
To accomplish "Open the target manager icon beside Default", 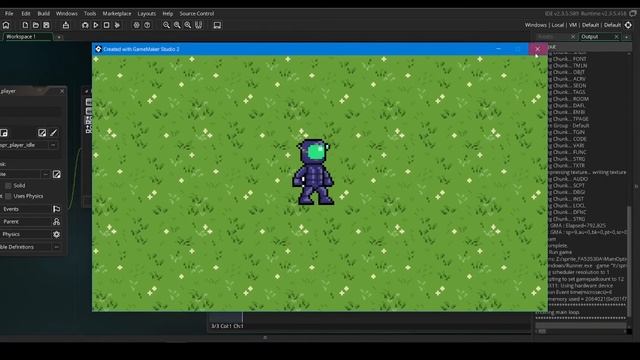I will [628, 25].
